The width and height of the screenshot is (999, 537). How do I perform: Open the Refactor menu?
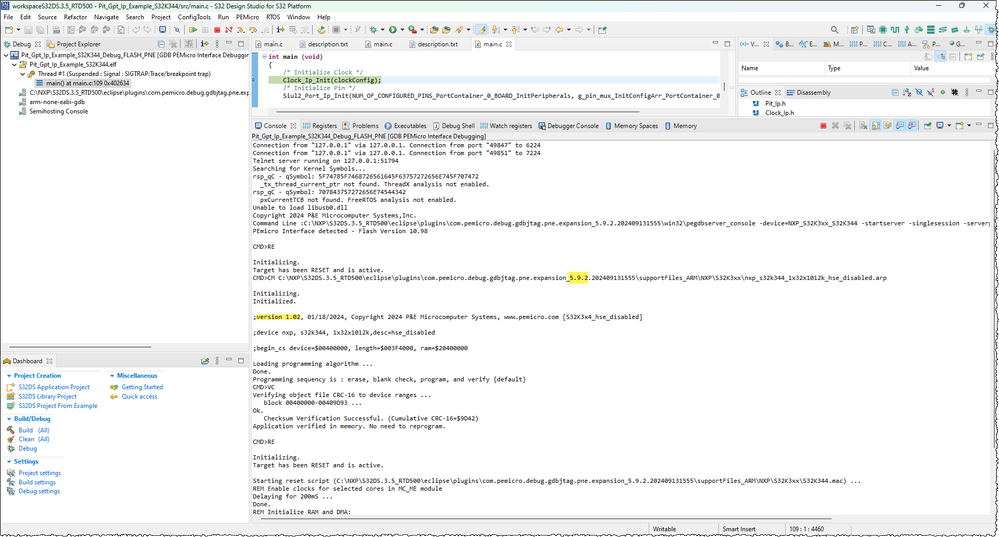click(75, 17)
